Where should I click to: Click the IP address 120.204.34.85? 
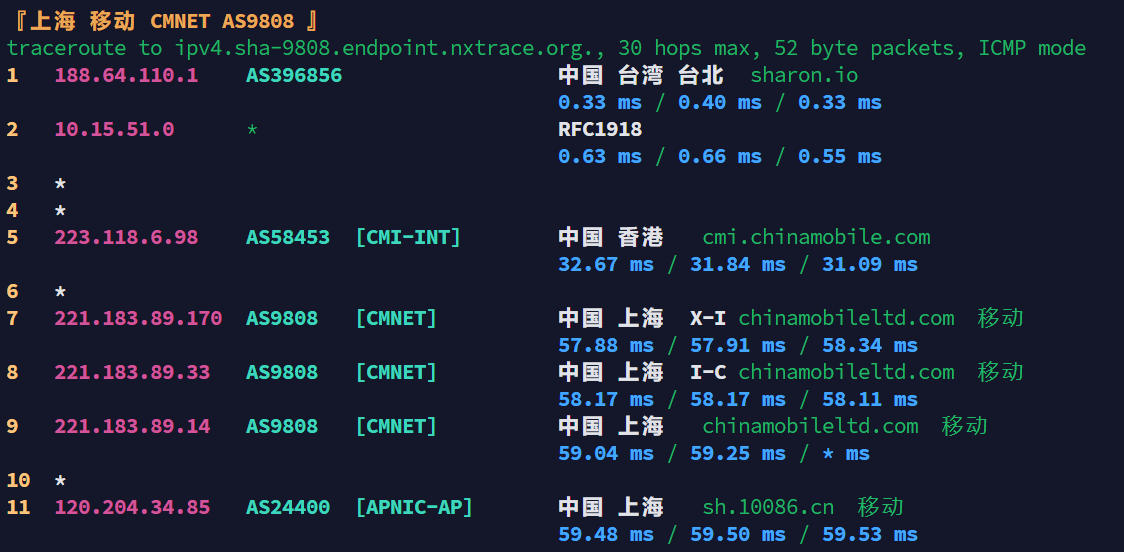132,507
